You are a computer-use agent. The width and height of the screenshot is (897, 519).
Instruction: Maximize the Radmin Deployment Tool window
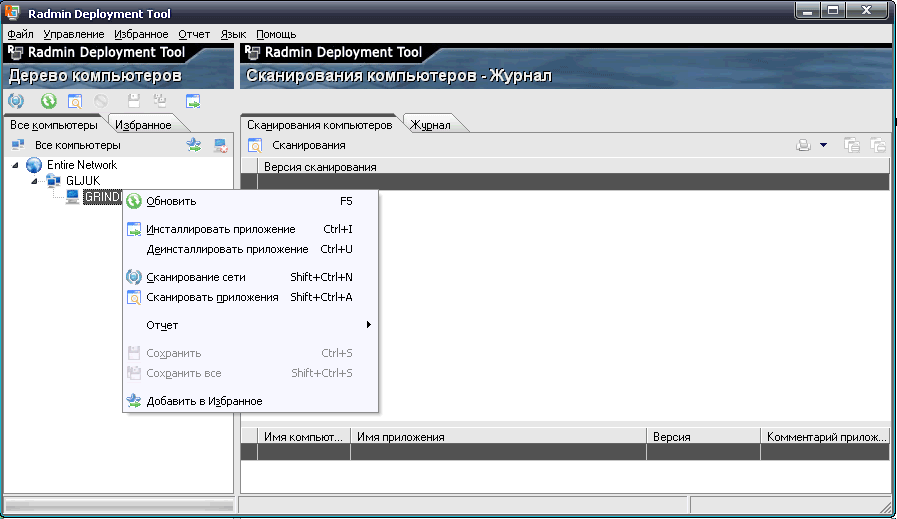(x=834, y=11)
